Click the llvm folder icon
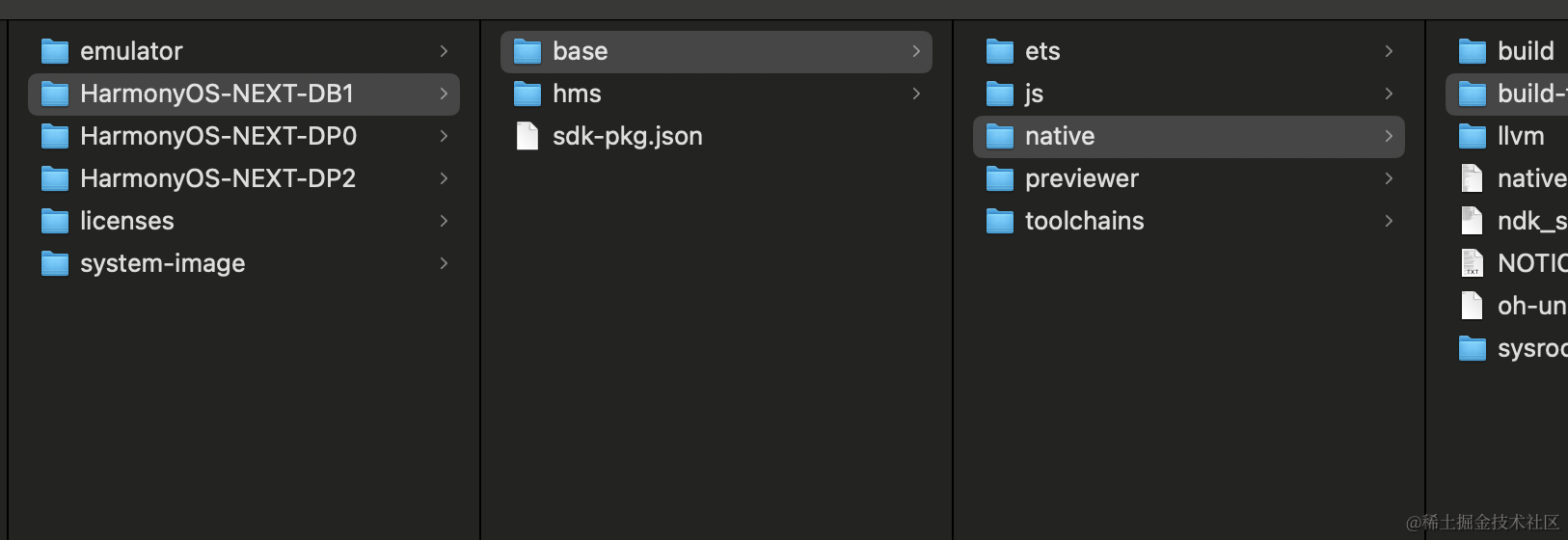1568x540 pixels. pos(1473,136)
